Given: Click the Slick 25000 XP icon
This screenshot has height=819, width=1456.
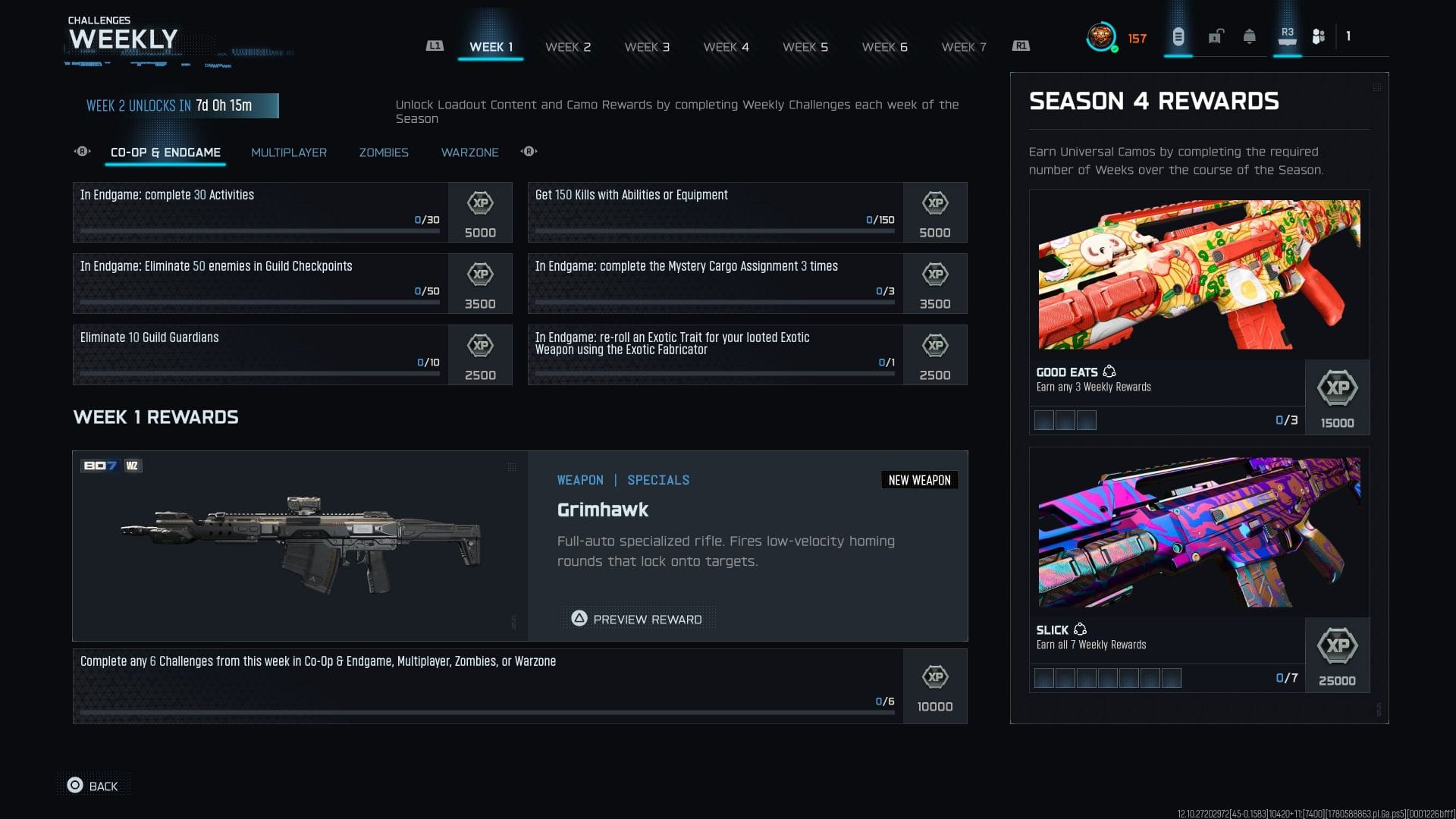Looking at the screenshot, I should 1338,646.
